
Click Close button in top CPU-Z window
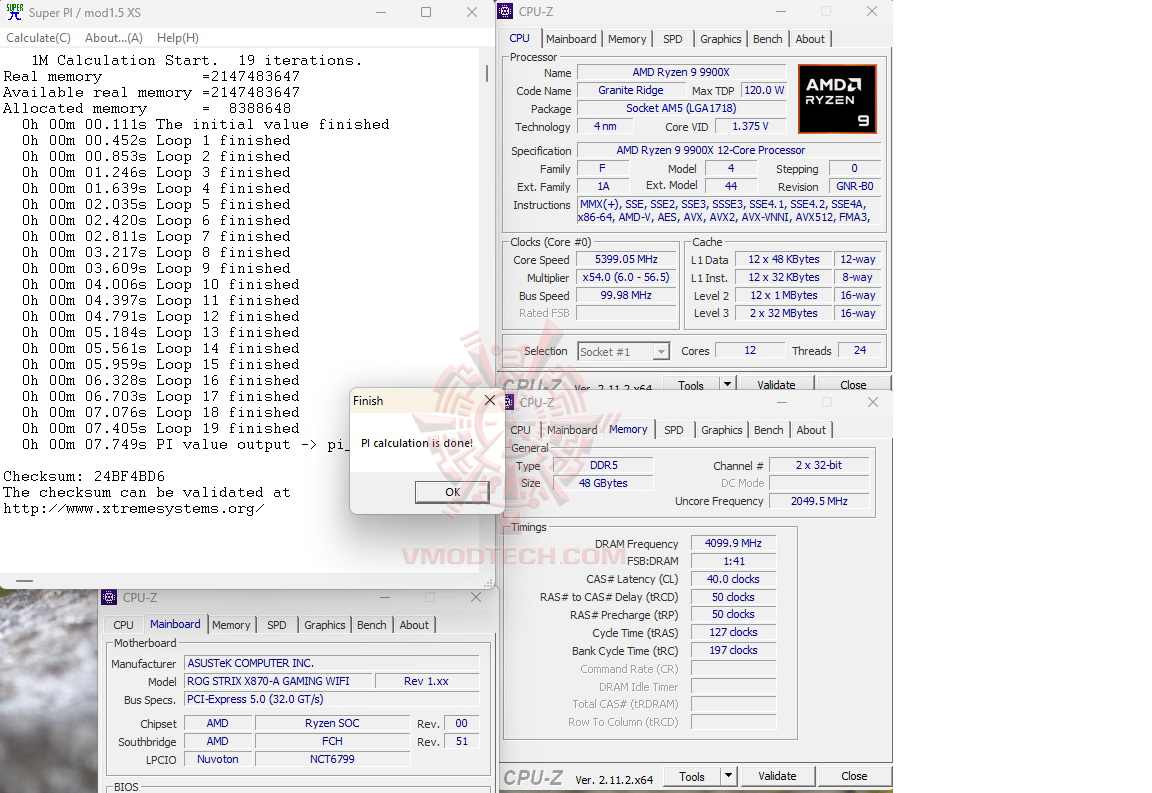(853, 384)
